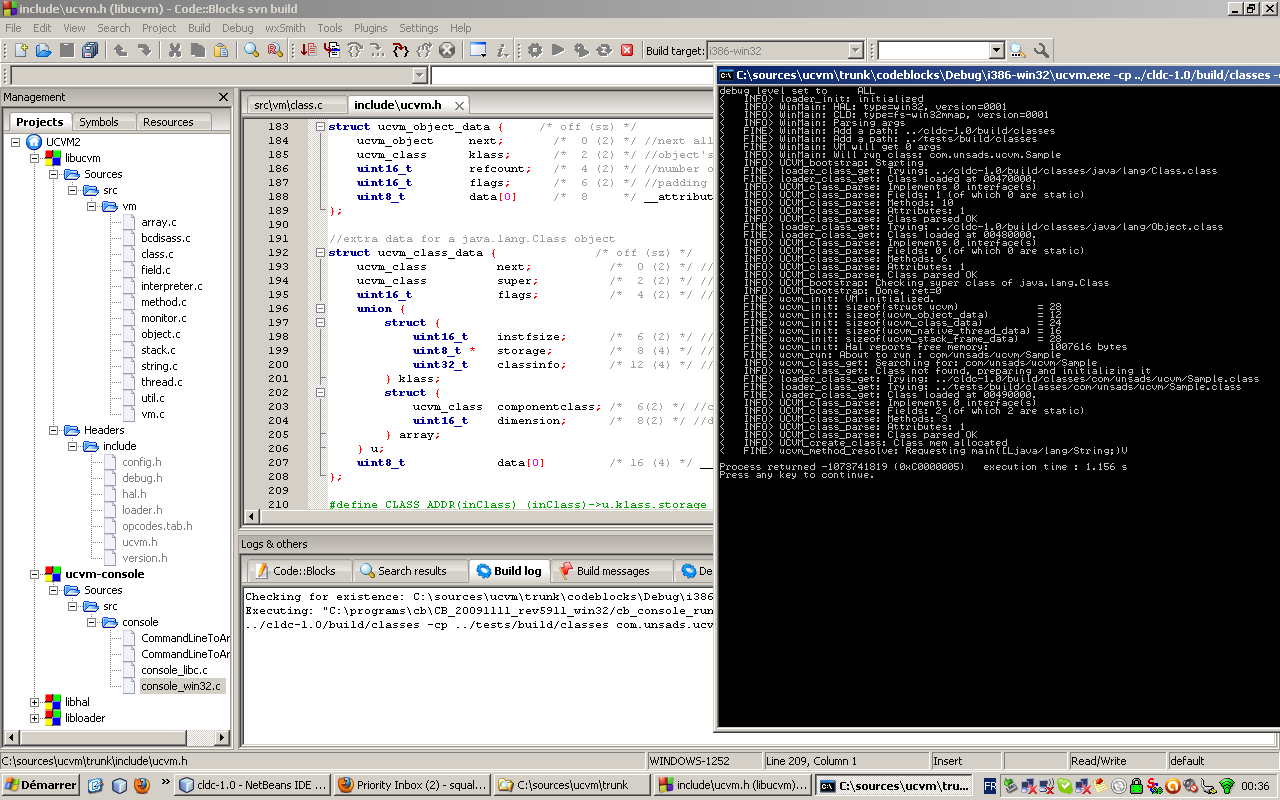Image resolution: width=1280 pixels, height=800 pixels.
Task: Expand the libloader project node
Action: [x=35, y=718]
